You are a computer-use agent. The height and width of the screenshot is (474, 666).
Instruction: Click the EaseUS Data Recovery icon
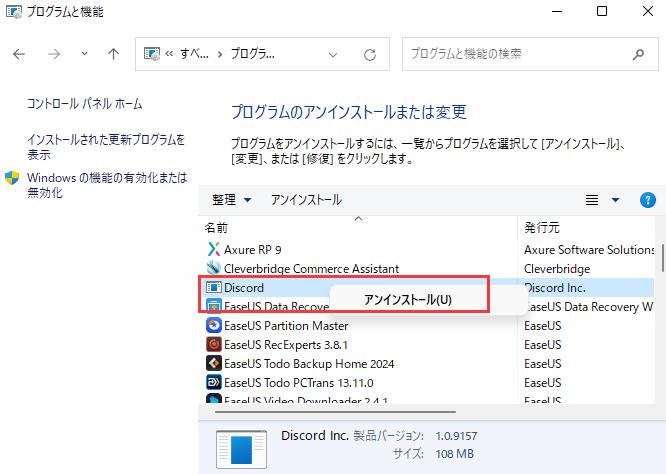(214, 305)
